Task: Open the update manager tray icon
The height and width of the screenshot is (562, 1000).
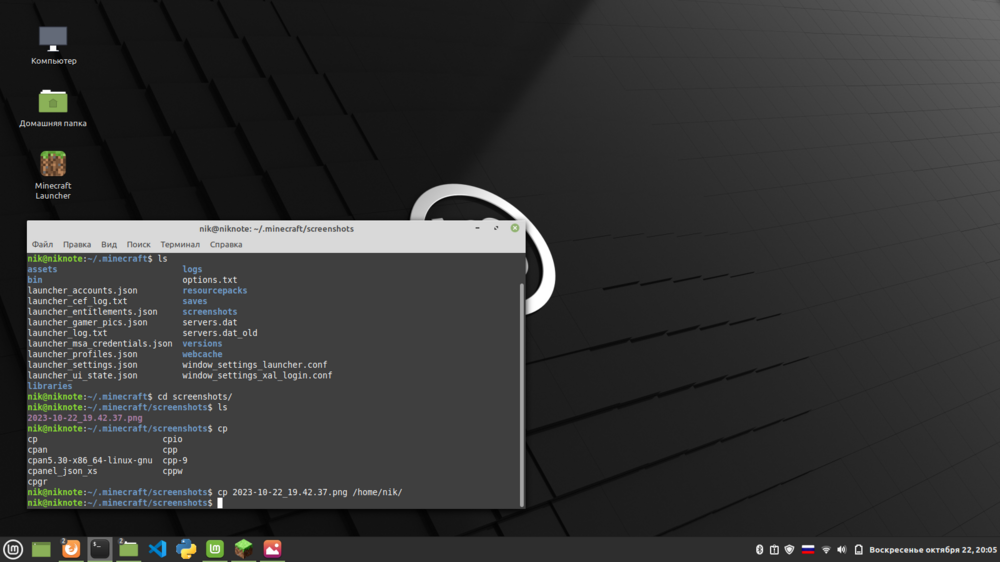Action: coord(774,549)
